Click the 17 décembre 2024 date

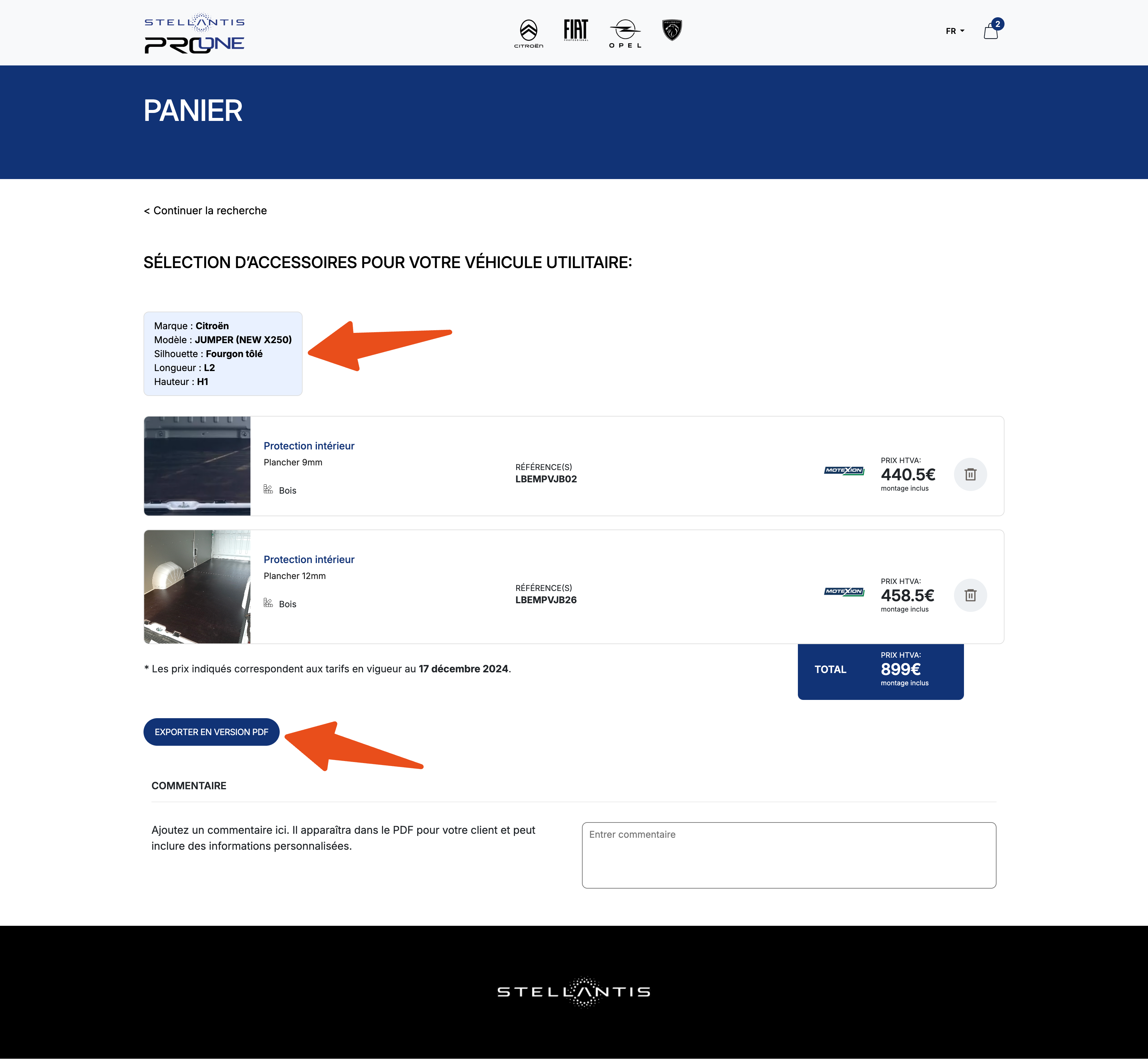click(463, 669)
